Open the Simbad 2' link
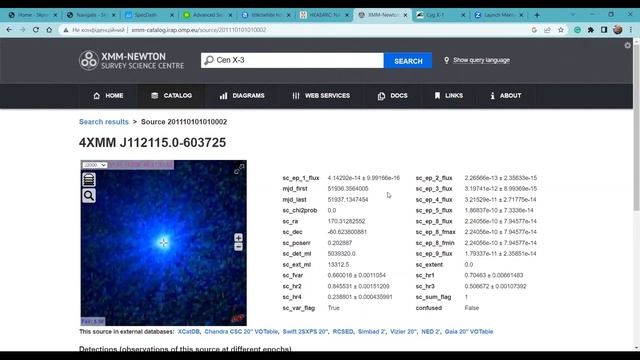 [371, 331]
